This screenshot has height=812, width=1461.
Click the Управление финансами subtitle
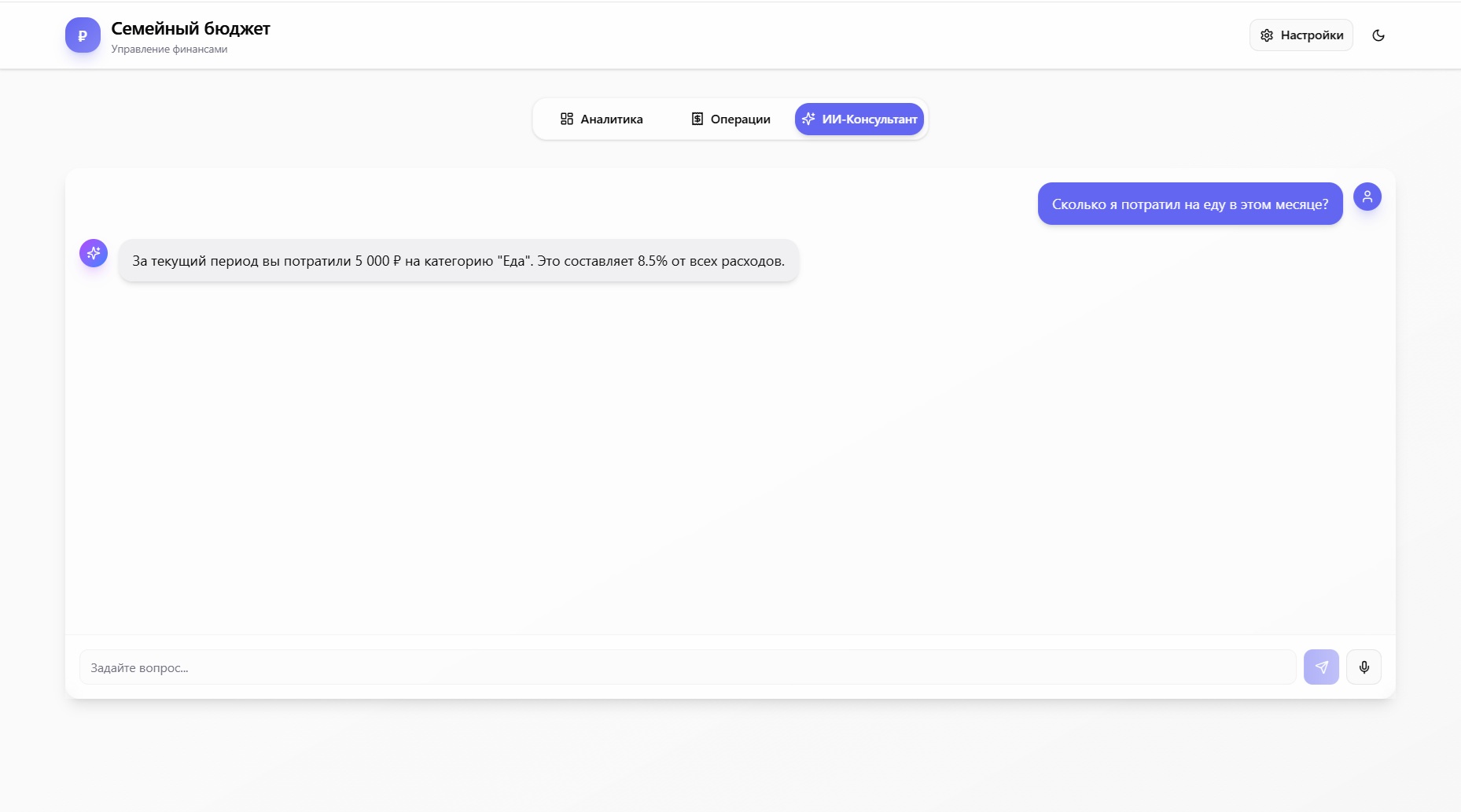pos(169,50)
